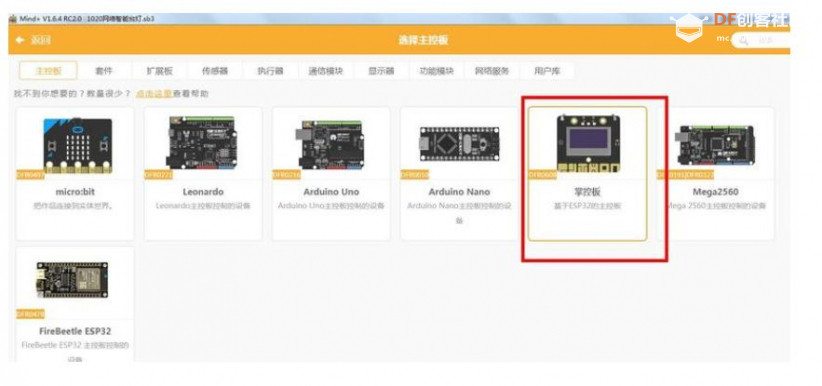Pick the Mega2560 board card

(716, 174)
